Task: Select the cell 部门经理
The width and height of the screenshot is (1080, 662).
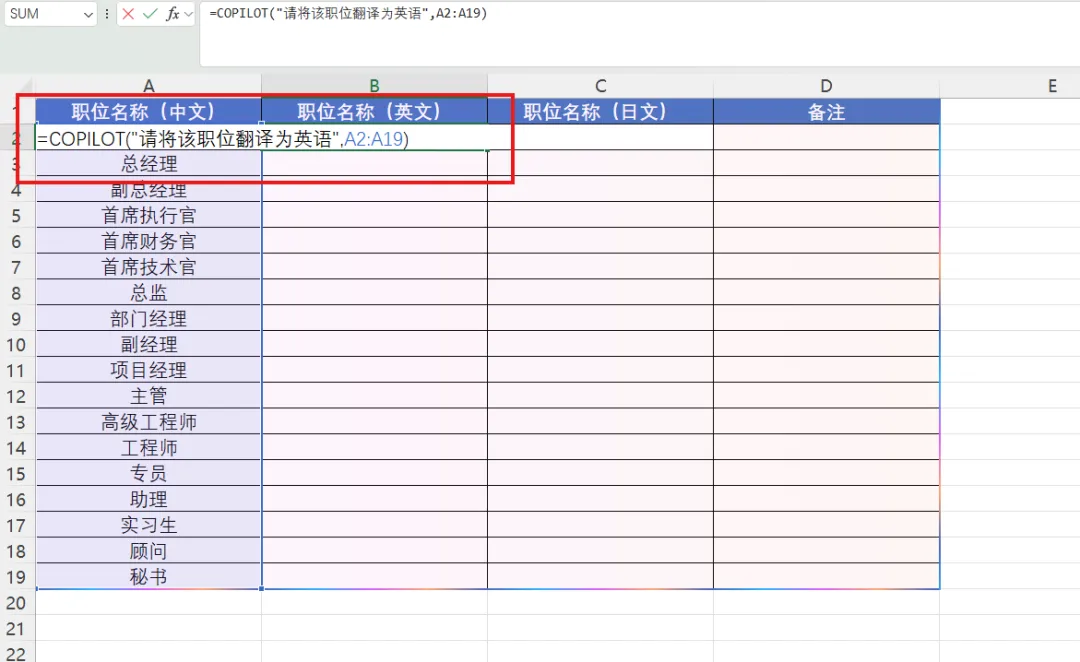Action: (149, 319)
